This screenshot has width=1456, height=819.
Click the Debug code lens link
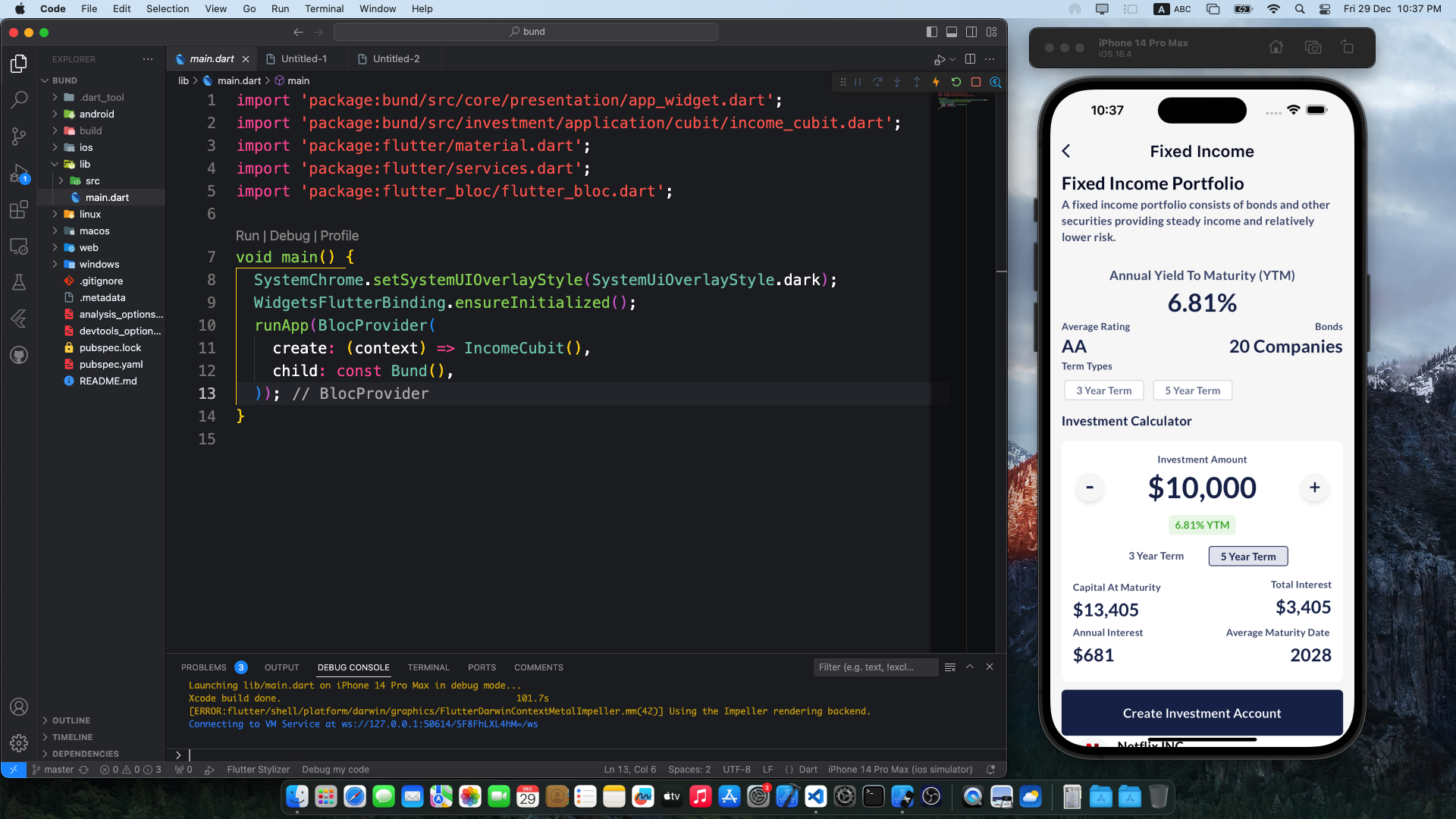coord(289,236)
